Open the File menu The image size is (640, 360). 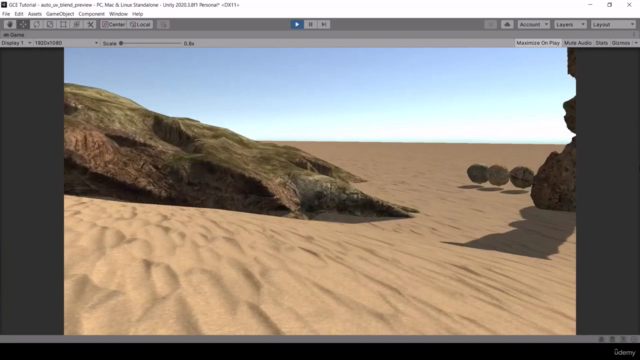6,14
